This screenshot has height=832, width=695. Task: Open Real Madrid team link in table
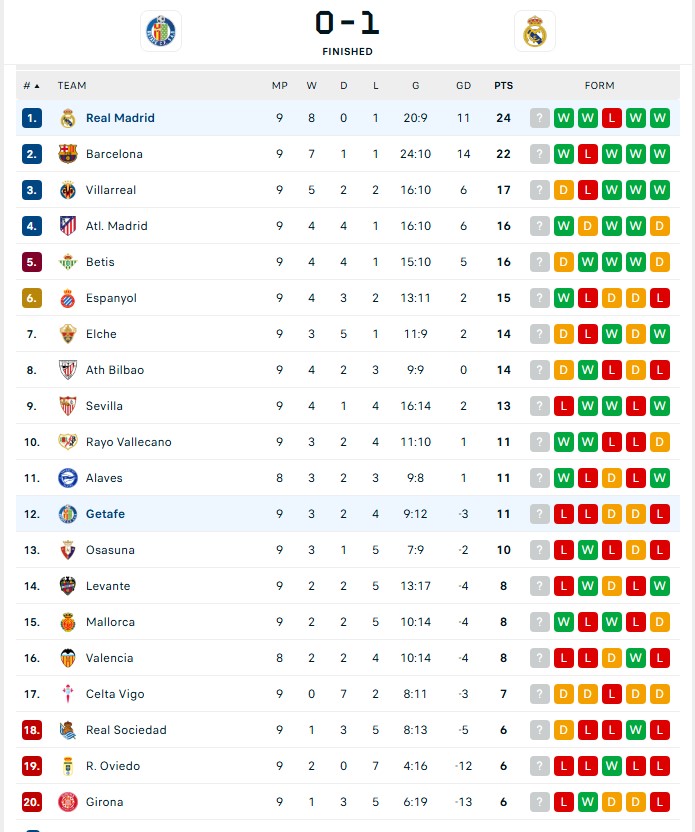click(120, 118)
